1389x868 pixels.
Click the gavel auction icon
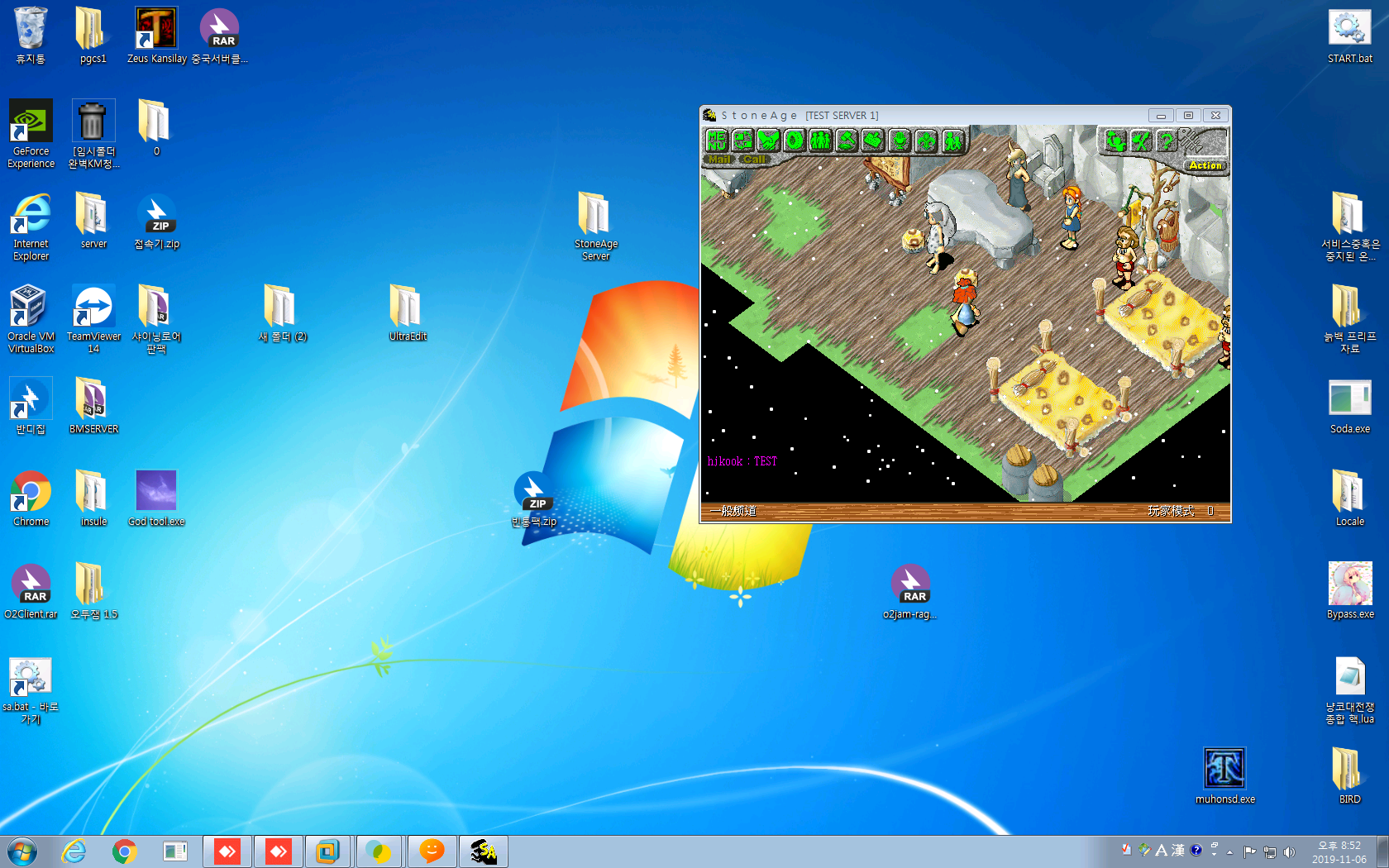[x=847, y=141]
